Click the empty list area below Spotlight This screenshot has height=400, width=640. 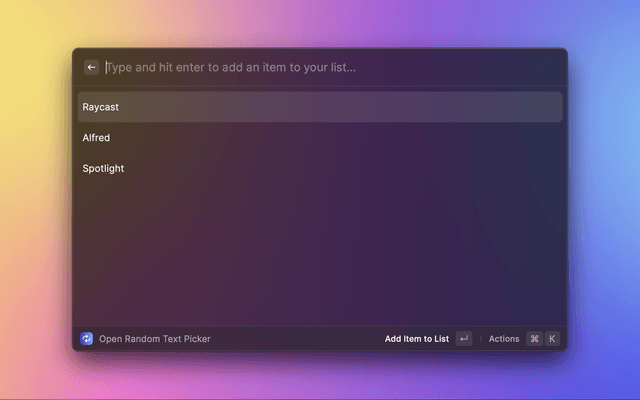click(x=320, y=250)
